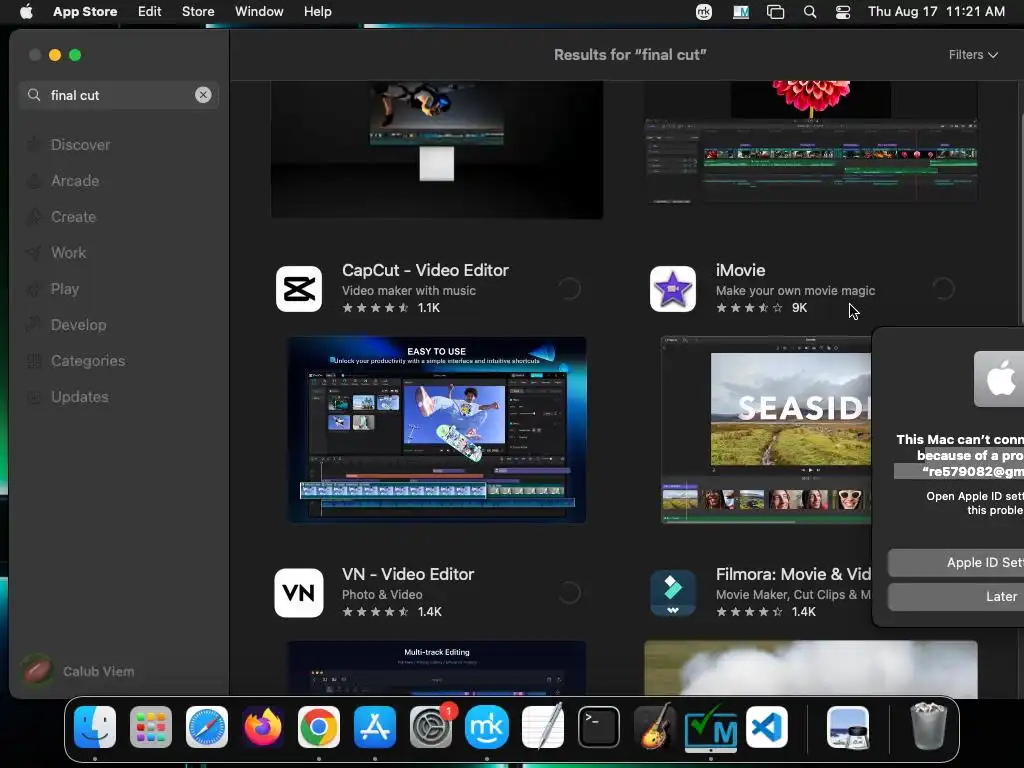Image resolution: width=1024 pixels, height=768 pixels.
Task: Click the iMovie download progress spinner
Action: 942,289
